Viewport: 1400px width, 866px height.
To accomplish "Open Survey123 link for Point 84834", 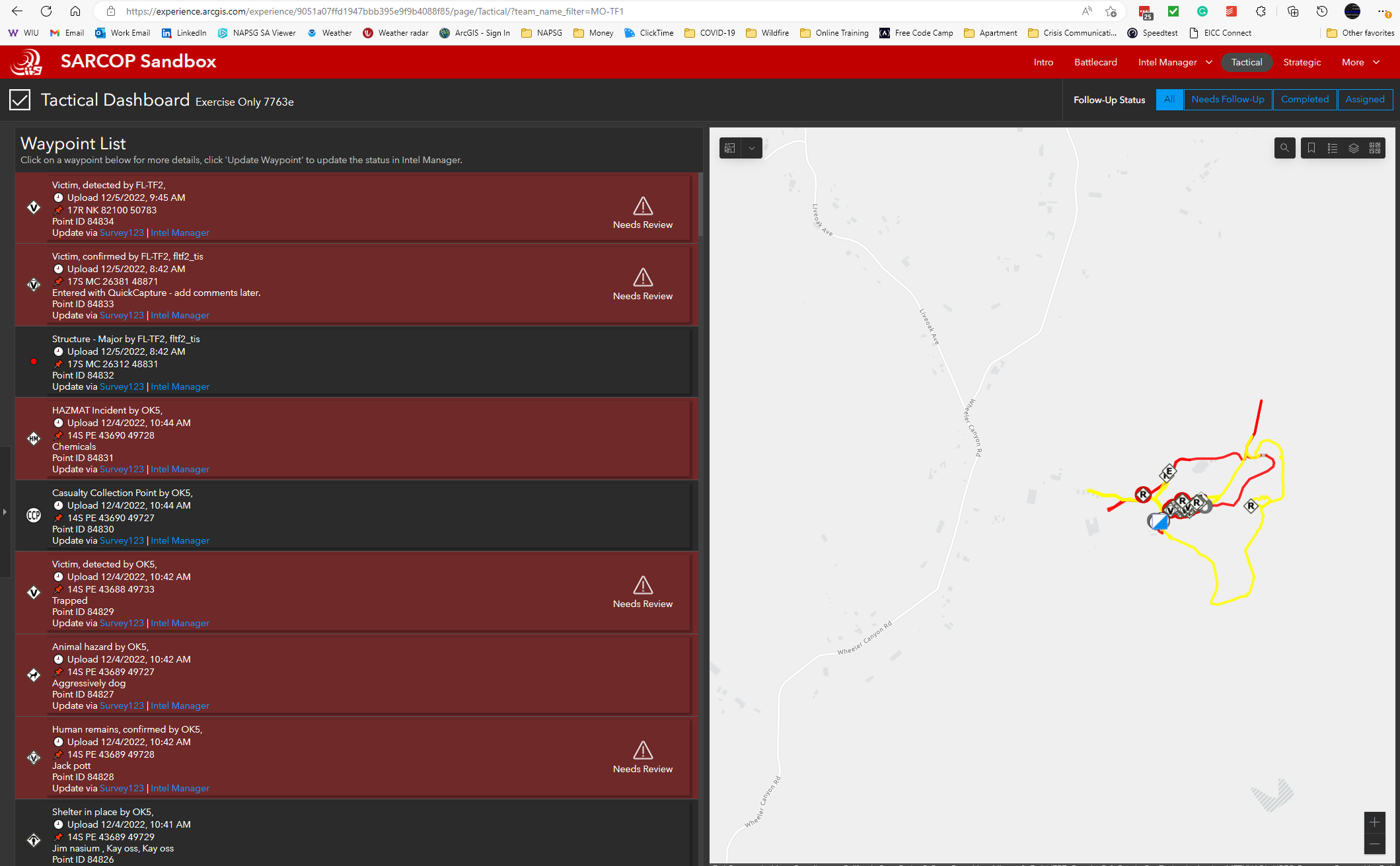I will click(x=122, y=233).
